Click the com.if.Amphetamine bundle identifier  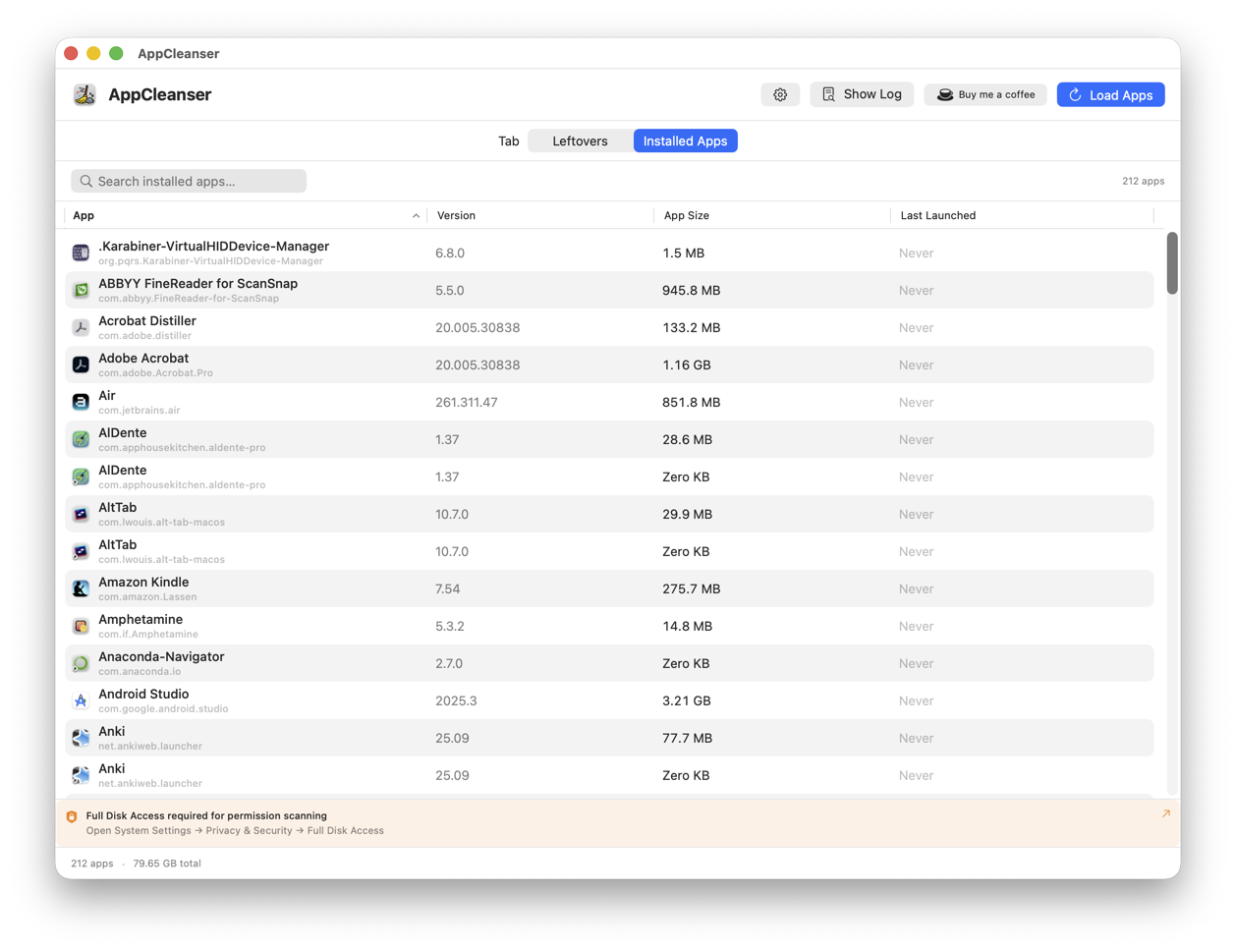(x=148, y=635)
